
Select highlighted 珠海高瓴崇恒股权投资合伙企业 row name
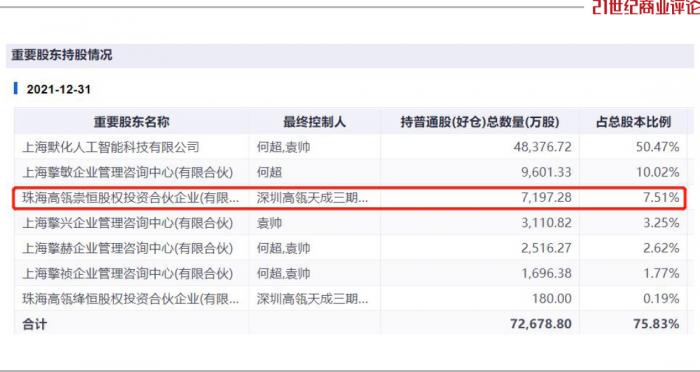click(130, 197)
